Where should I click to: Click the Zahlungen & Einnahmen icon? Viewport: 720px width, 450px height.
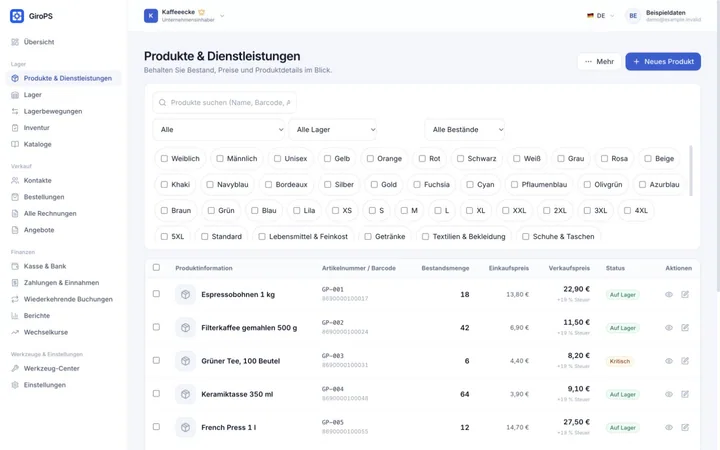pos(15,283)
